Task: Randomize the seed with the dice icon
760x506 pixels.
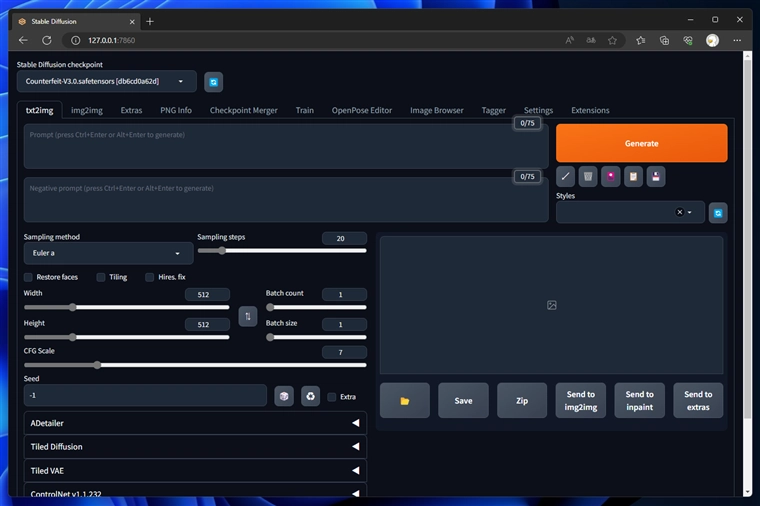Action: click(284, 396)
